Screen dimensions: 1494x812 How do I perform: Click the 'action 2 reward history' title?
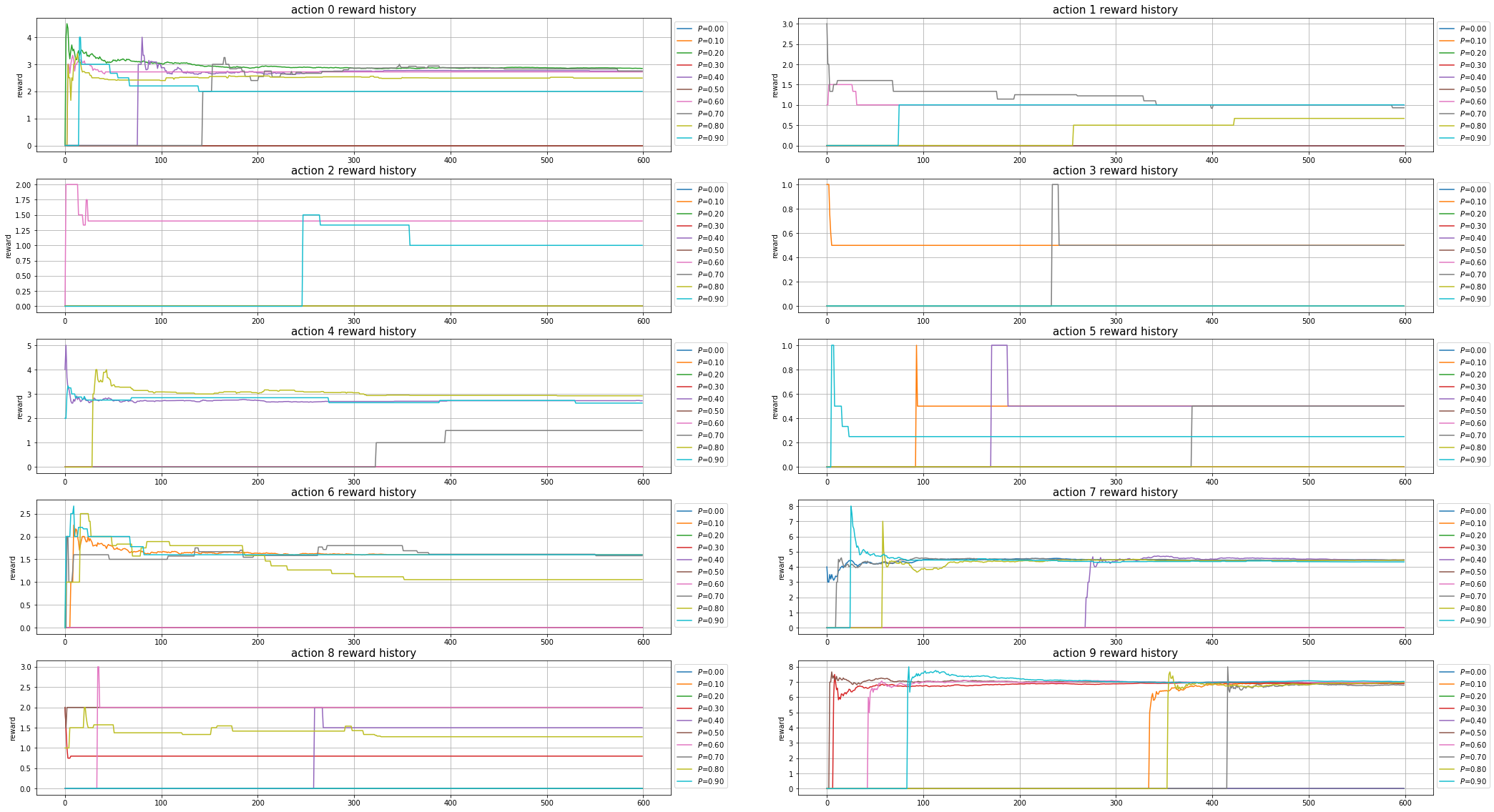(x=353, y=171)
